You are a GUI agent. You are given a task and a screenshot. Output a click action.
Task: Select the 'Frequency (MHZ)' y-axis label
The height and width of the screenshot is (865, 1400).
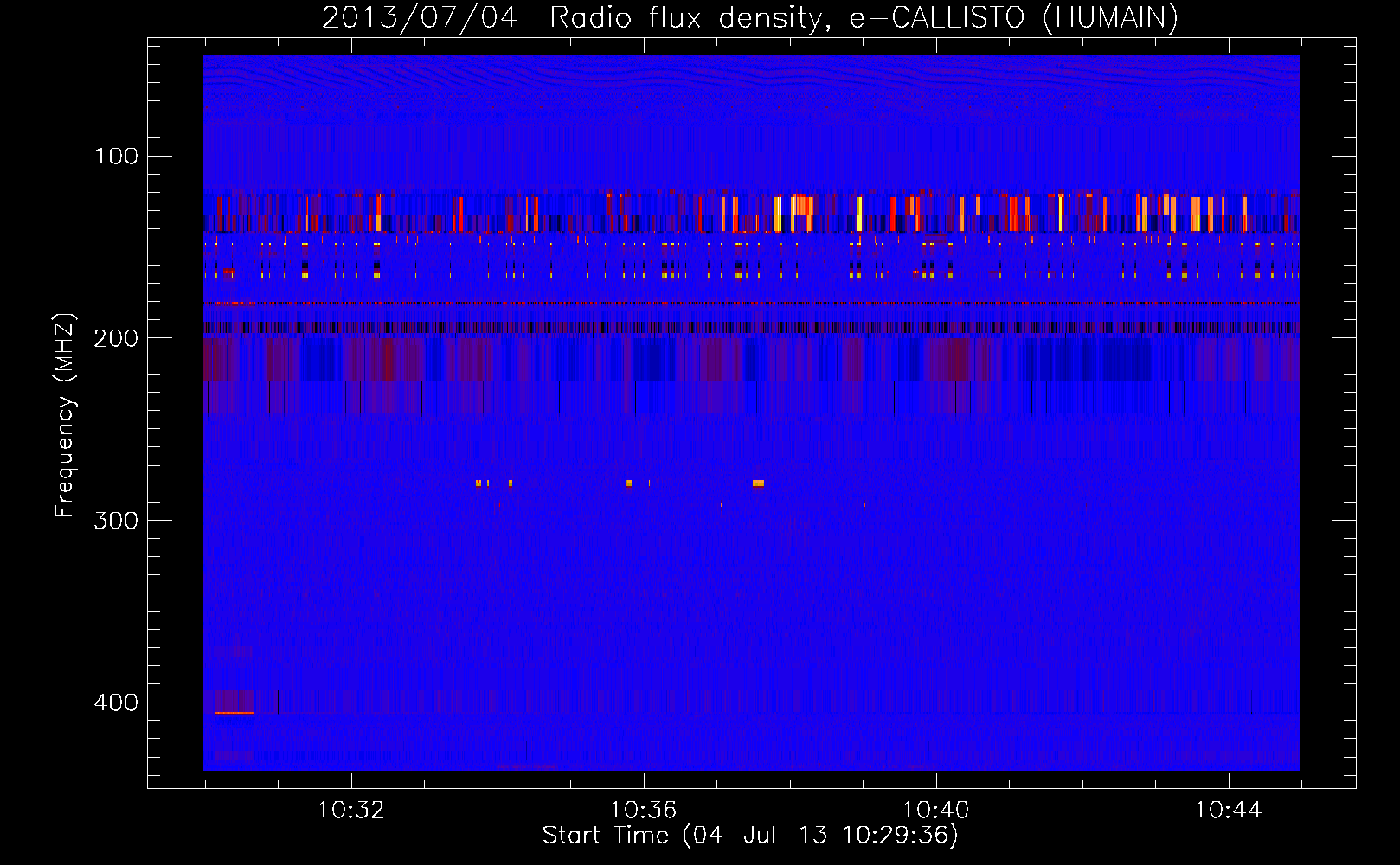(65, 414)
